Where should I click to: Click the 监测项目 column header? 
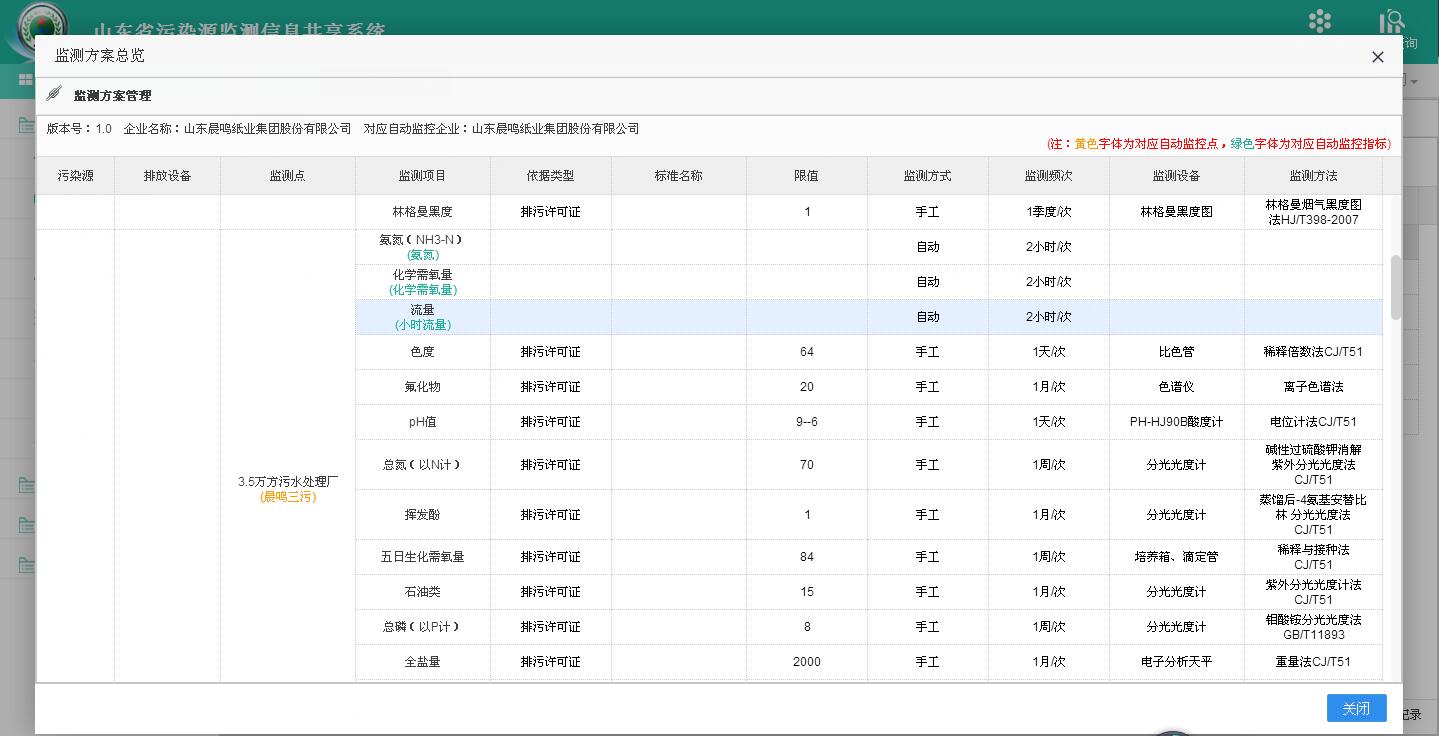click(421, 175)
